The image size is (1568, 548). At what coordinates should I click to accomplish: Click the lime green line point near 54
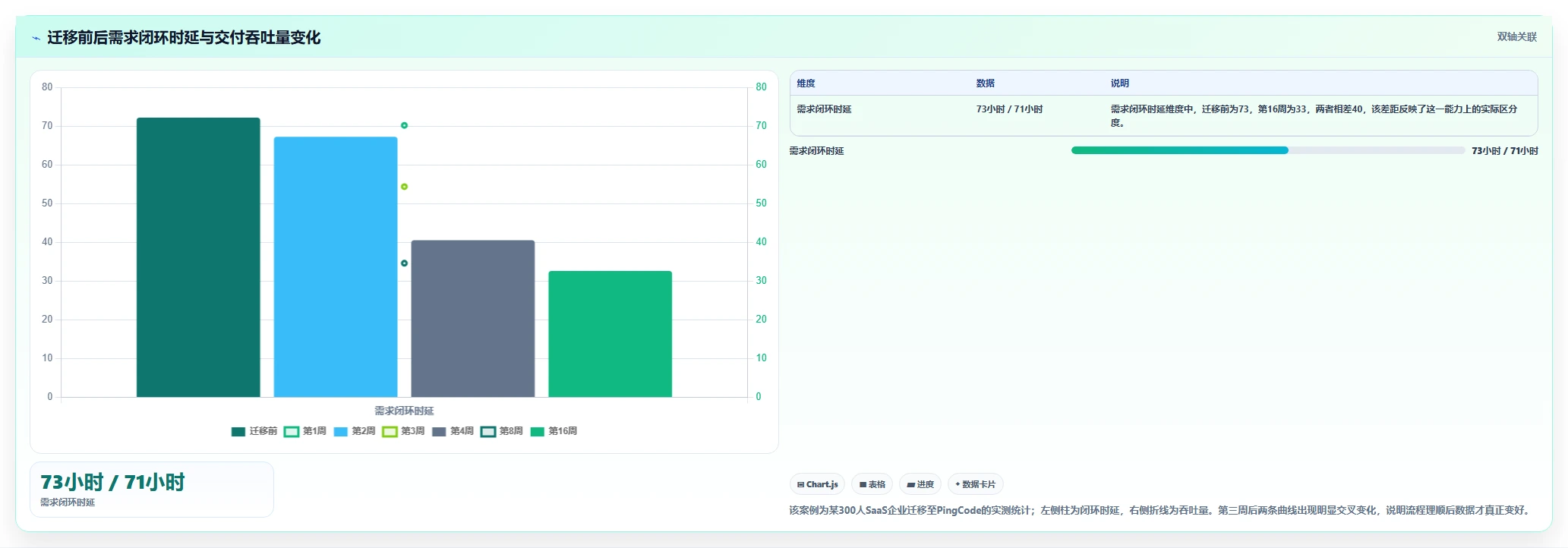click(x=404, y=187)
